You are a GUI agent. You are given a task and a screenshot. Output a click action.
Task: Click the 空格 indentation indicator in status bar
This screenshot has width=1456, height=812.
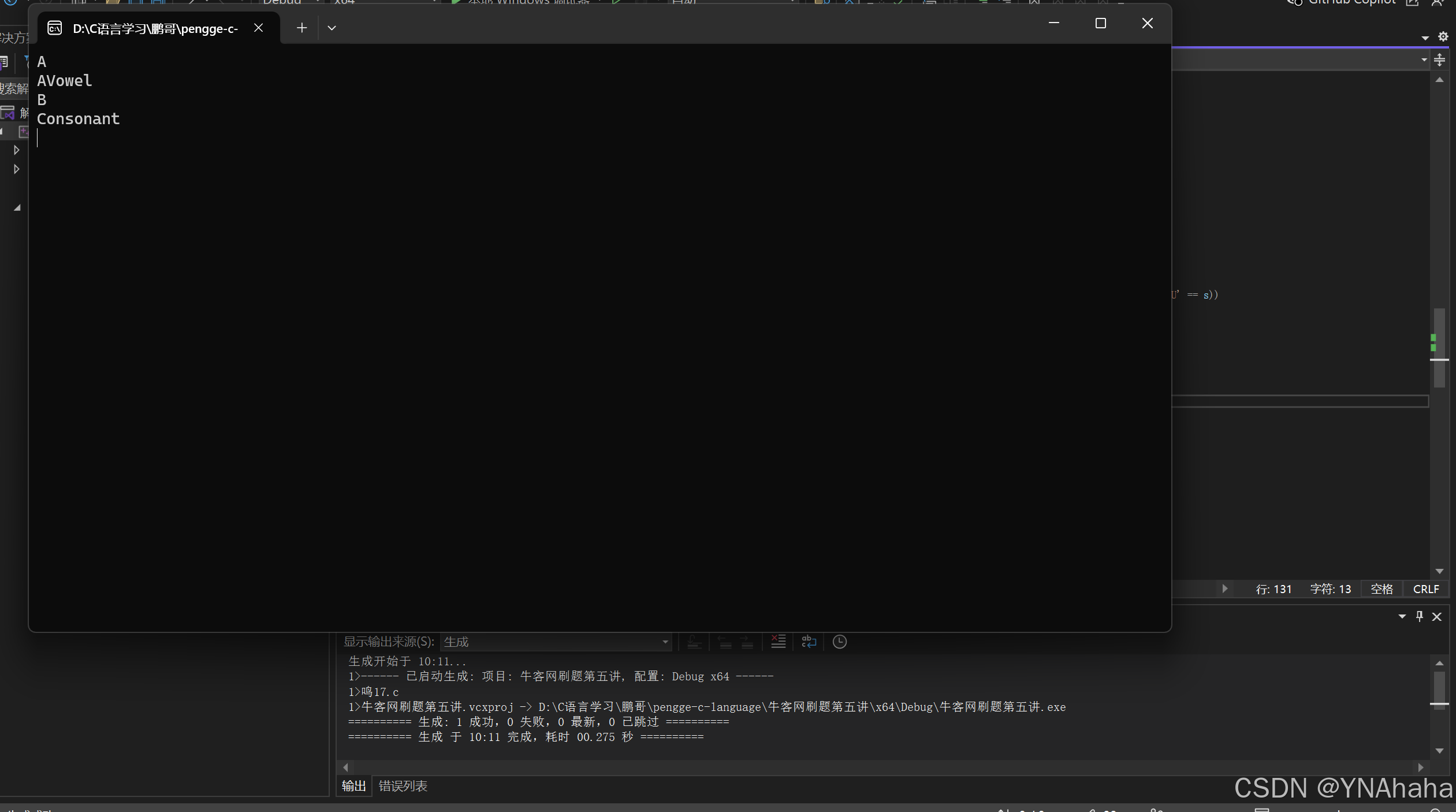1381,589
